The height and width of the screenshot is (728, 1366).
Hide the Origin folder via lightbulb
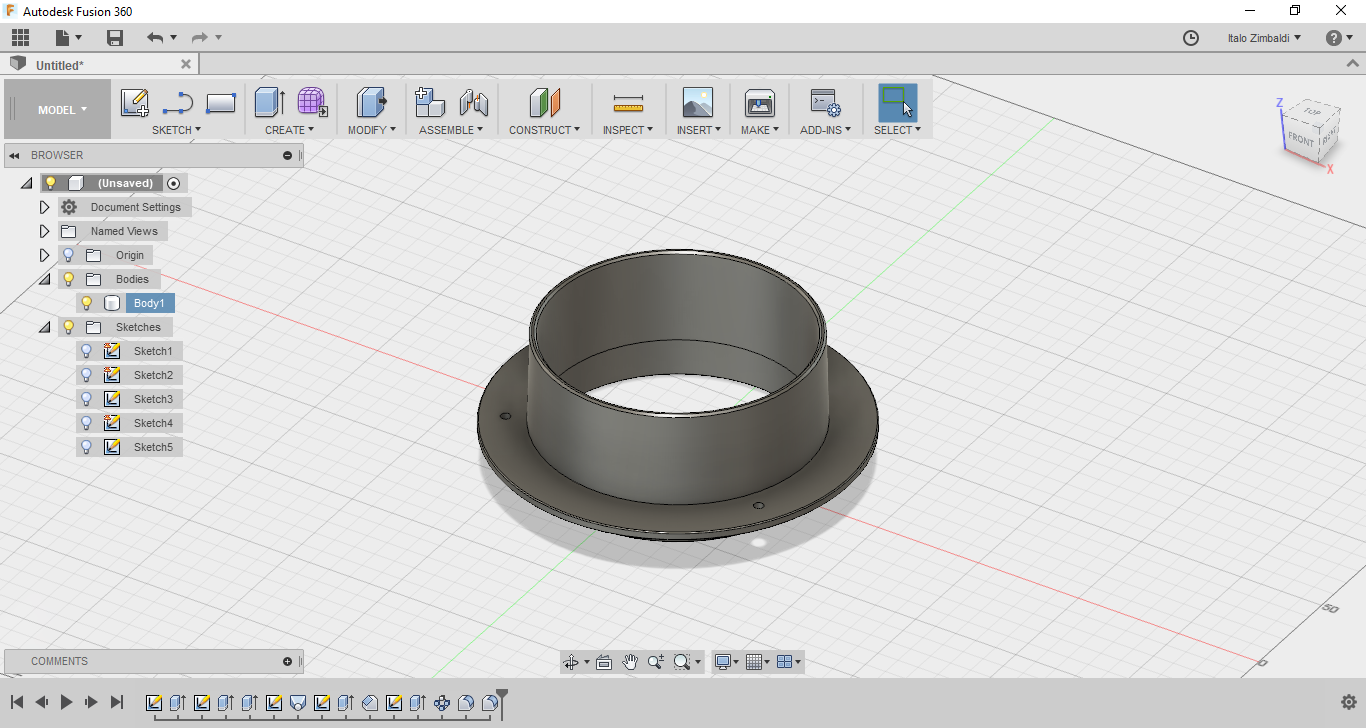68,255
